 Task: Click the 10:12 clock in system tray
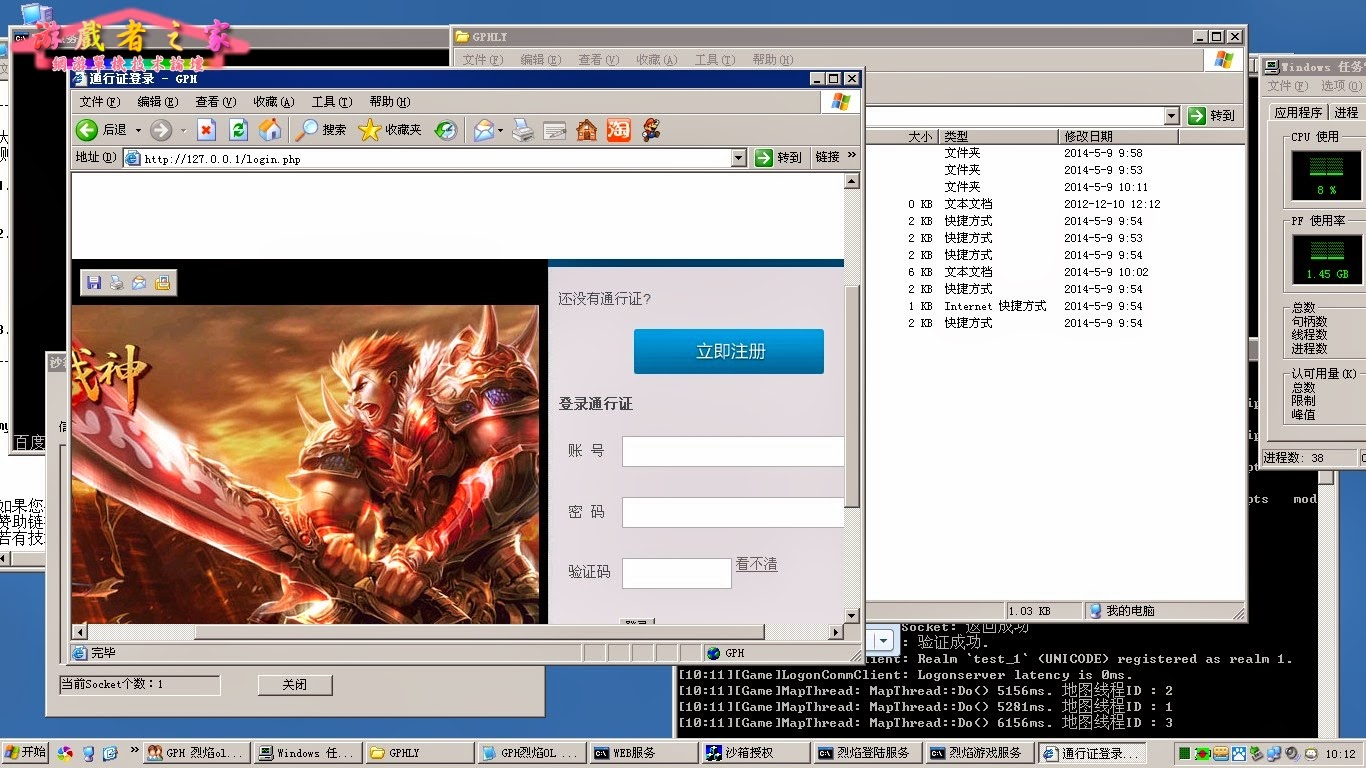pyautogui.click(x=1339, y=753)
